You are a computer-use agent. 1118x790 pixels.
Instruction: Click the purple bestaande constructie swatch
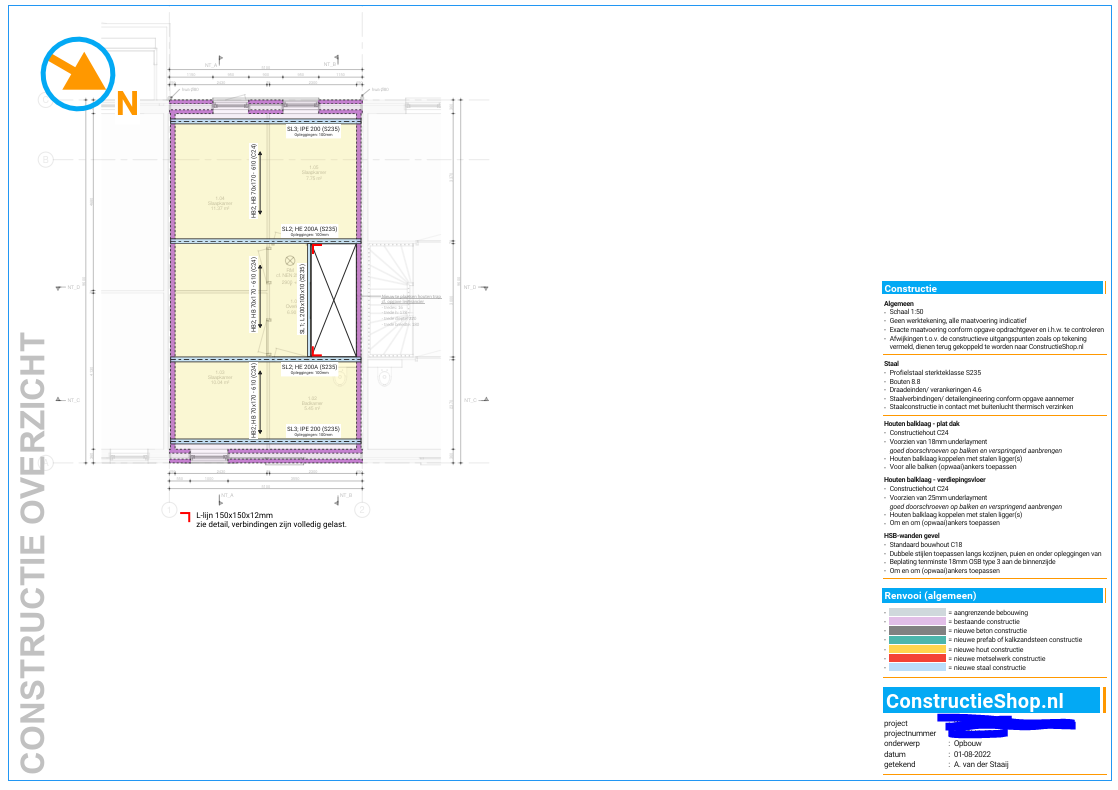pyautogui.click(x=916, y=621)
